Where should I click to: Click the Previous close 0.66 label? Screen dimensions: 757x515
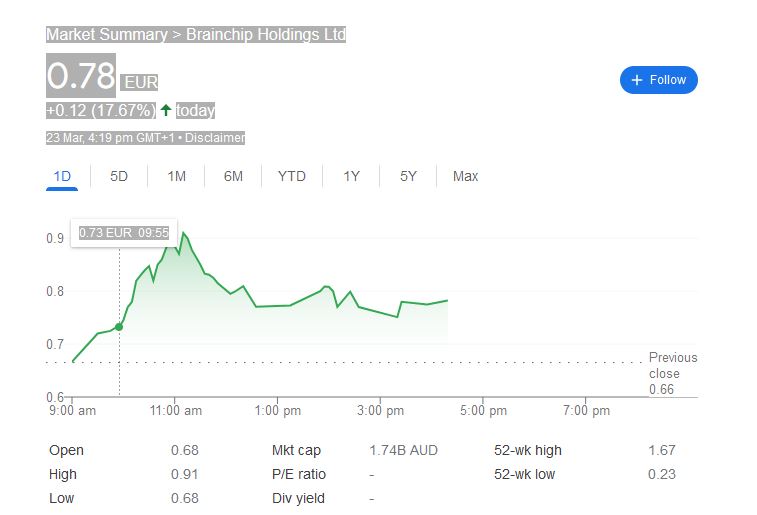[x=673, y=373]
